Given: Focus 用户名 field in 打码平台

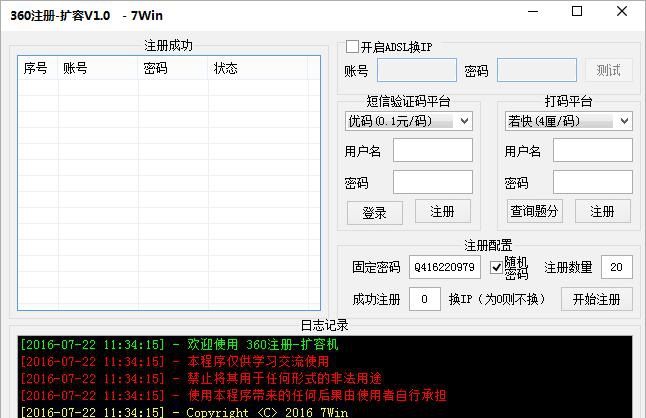Looking at the screenshot, I should click(x=592, y=150).
